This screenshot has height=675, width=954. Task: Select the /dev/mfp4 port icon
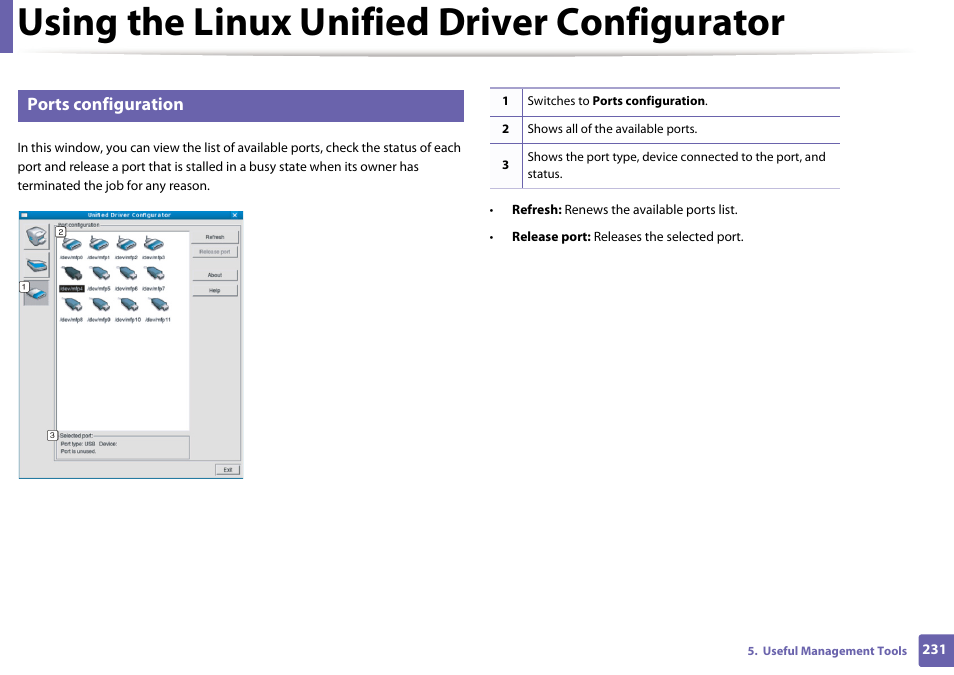pos(71,274)
